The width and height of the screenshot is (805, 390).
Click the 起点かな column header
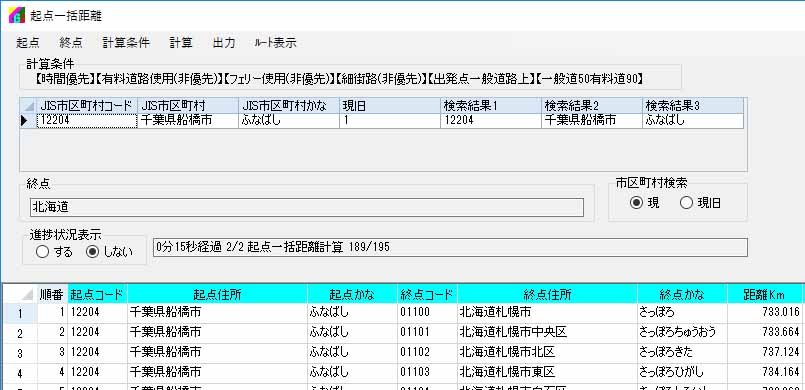352,295
